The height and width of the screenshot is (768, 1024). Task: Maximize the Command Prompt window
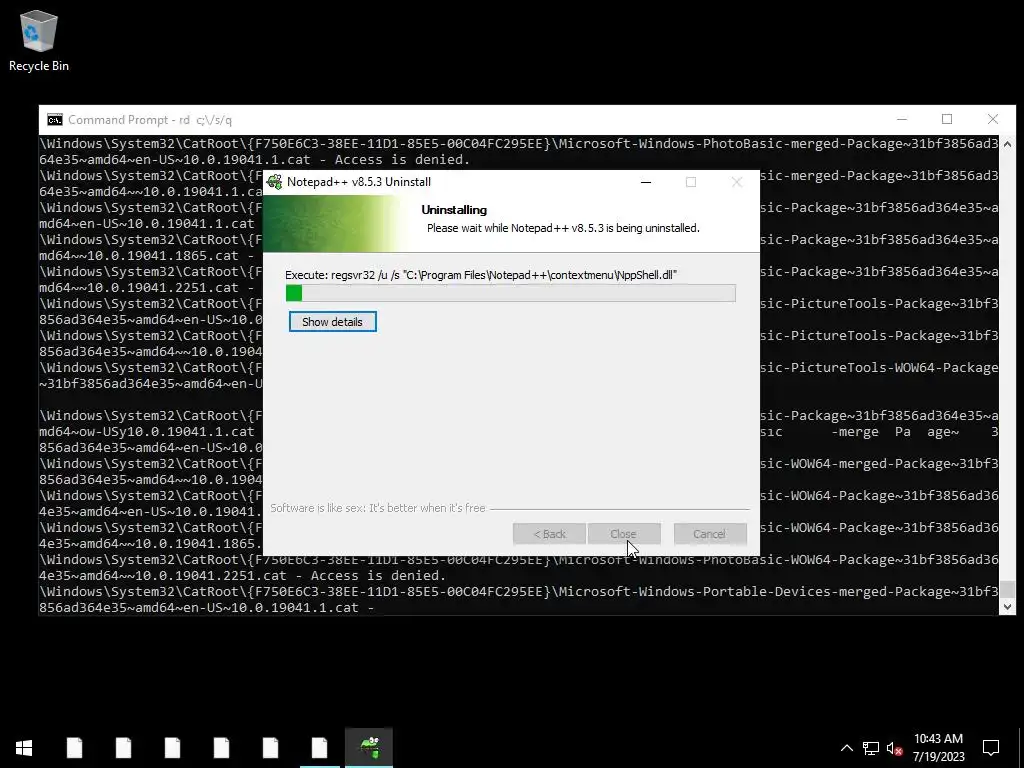pos(947,120)
